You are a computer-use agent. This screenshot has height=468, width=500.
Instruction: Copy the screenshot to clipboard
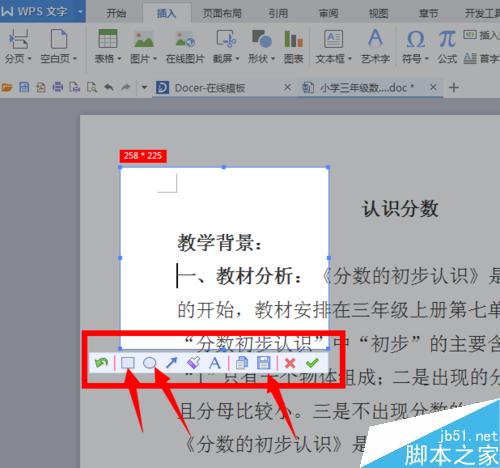[x=242, y=363]
